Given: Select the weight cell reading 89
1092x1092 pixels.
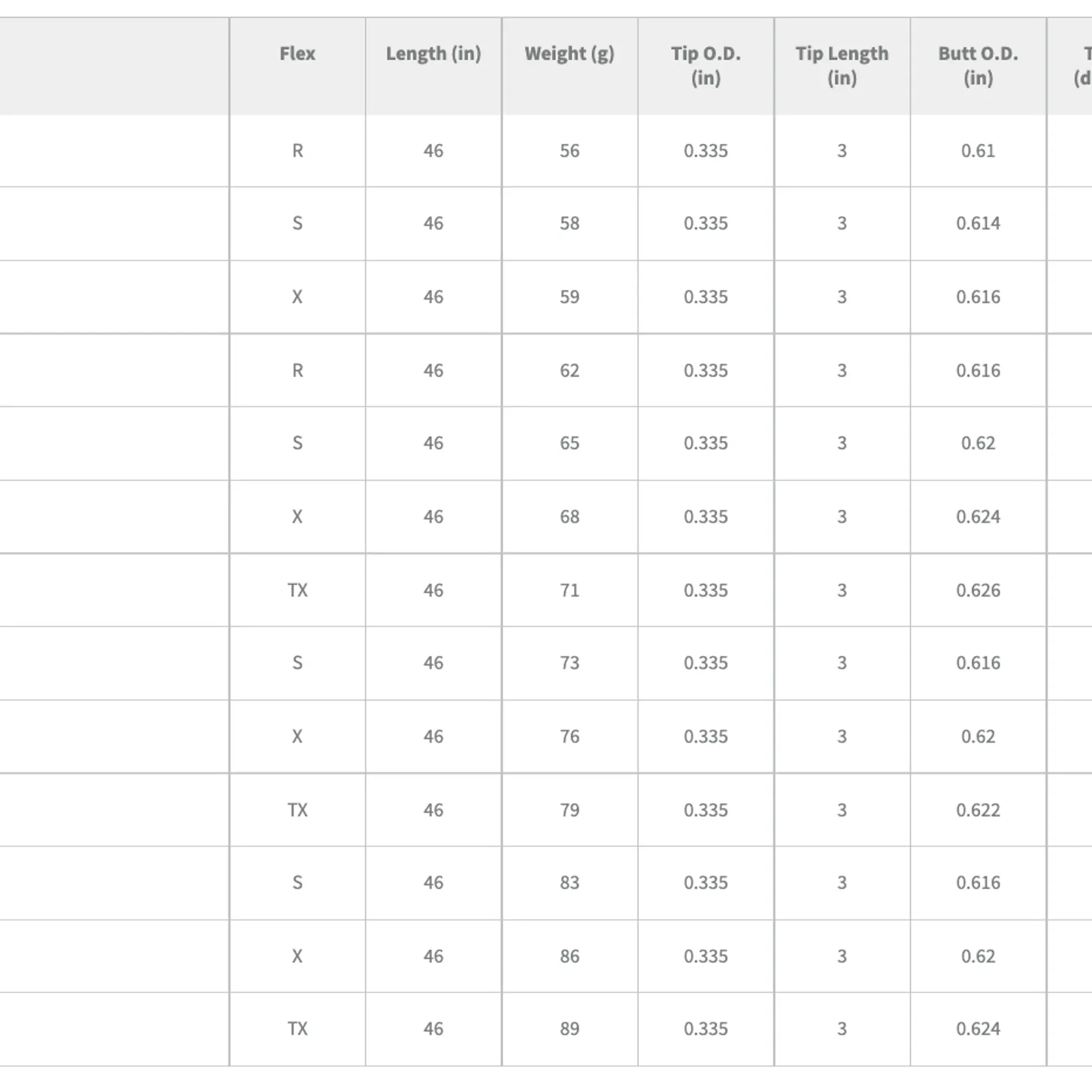Looking at the screenshot, I should click(569, 1029).
